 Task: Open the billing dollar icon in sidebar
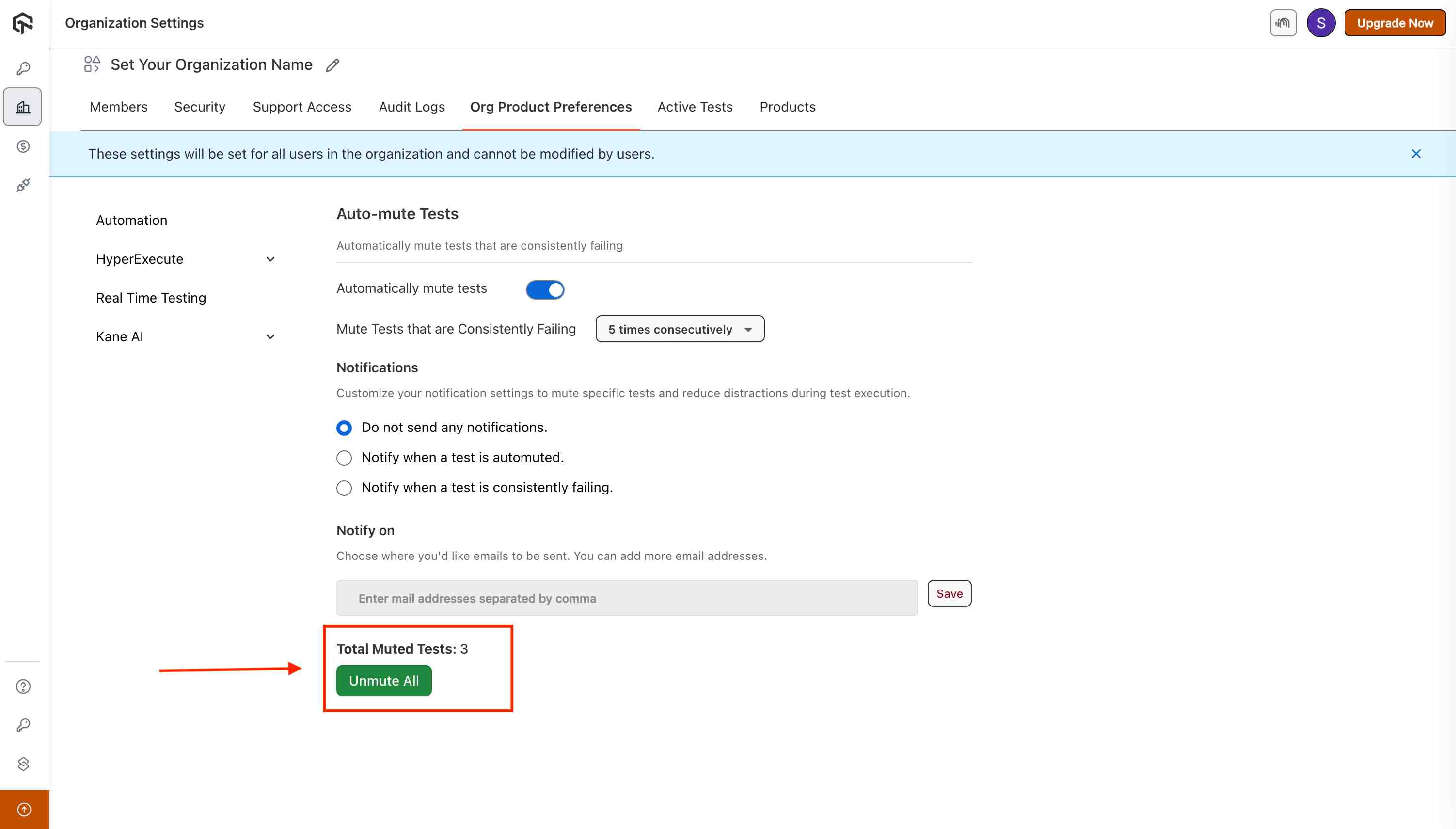(23, 146)
